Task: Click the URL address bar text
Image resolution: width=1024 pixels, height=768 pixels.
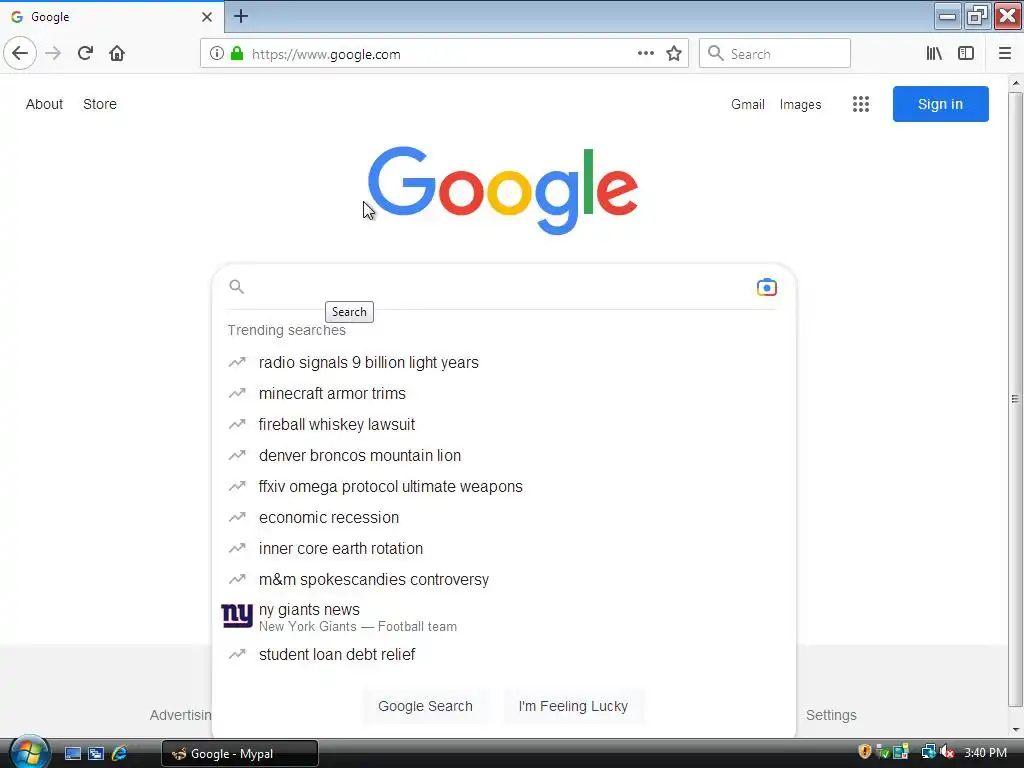Action: (326, 54)
